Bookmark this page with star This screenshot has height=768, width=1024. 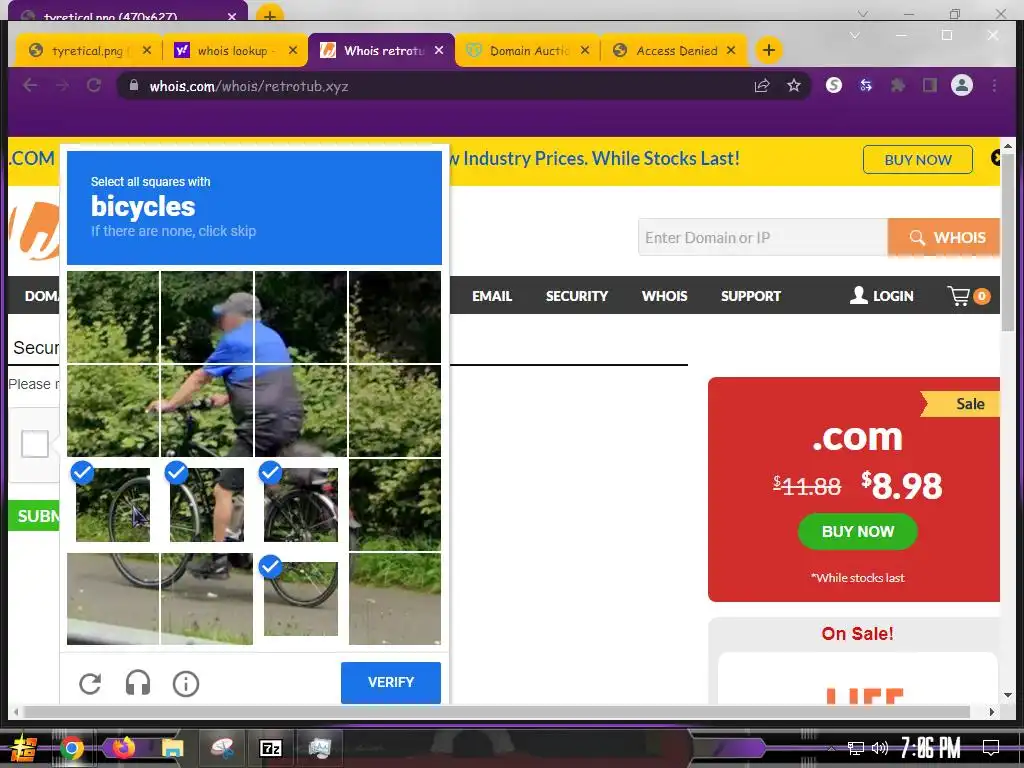pyautogui.click(x=793, y=86)
